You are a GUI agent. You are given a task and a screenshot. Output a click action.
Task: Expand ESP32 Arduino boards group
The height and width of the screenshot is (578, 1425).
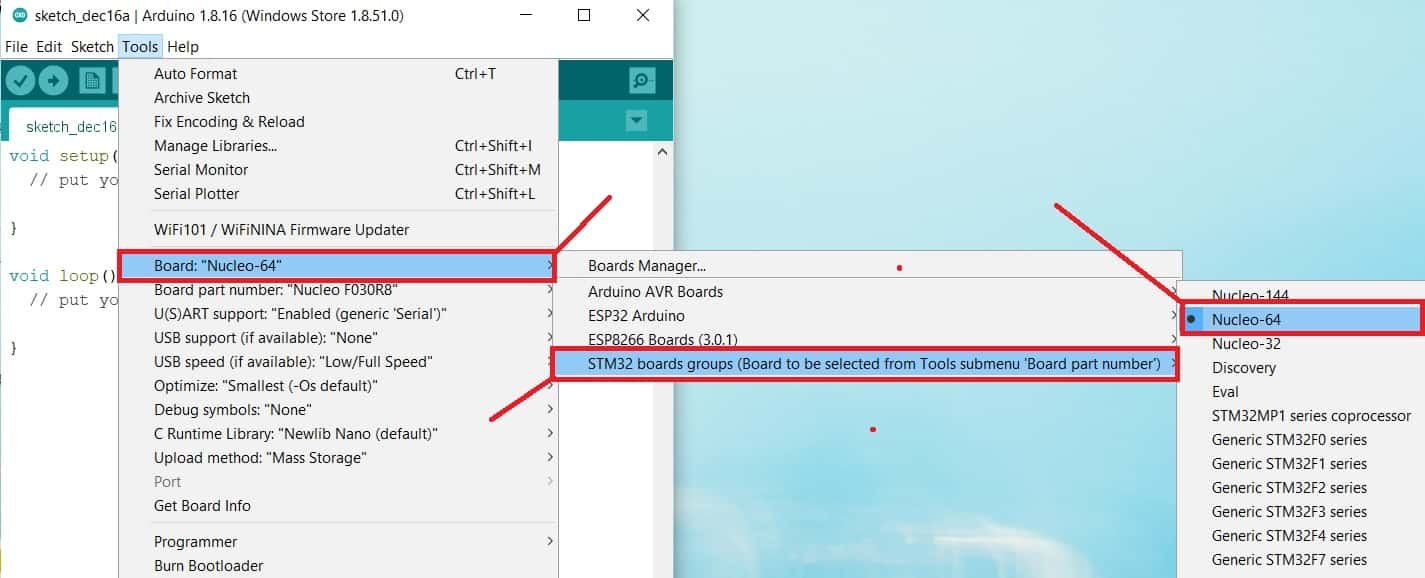[x=869, y=316]
